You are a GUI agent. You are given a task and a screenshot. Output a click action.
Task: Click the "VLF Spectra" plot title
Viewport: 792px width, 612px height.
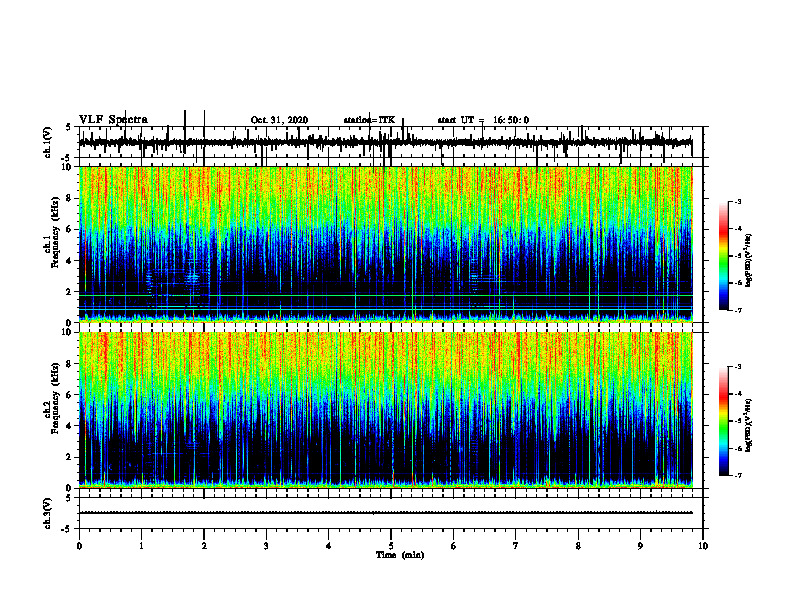113,120
